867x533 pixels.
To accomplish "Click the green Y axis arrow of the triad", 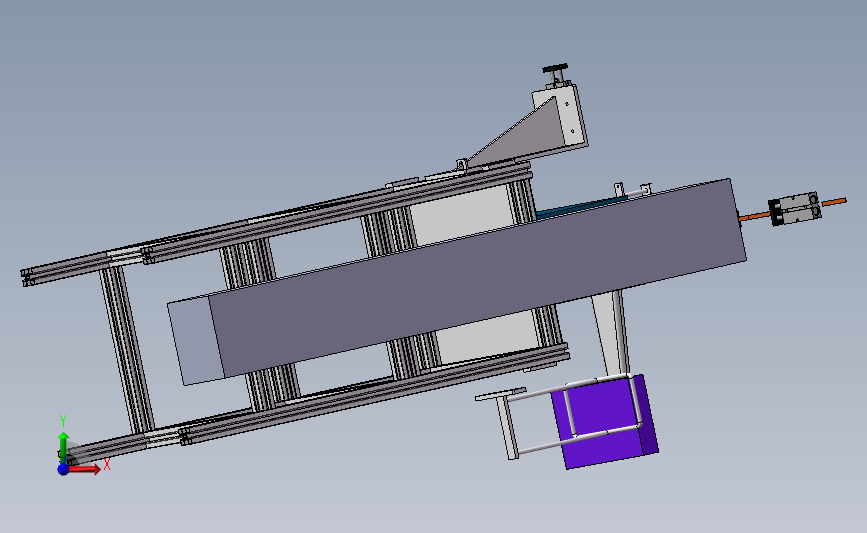I will 64,445.
